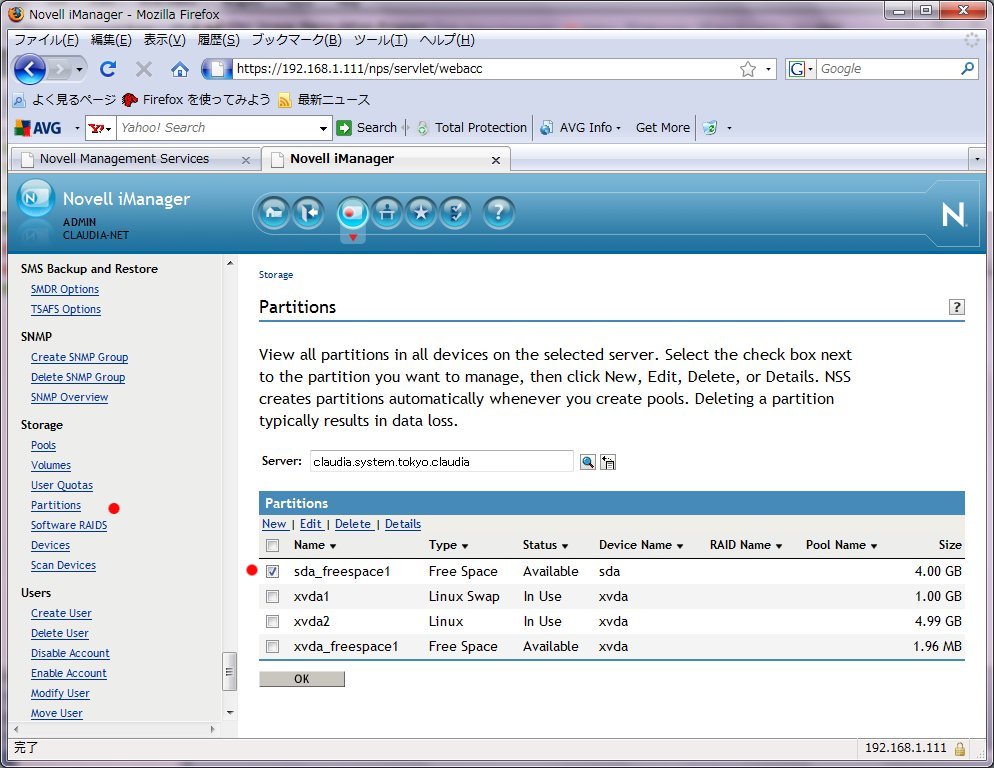Open iManager Home view icon
The width and height of the screenshot is (994, 768).
pyautogui.click(x=274, y=212)
